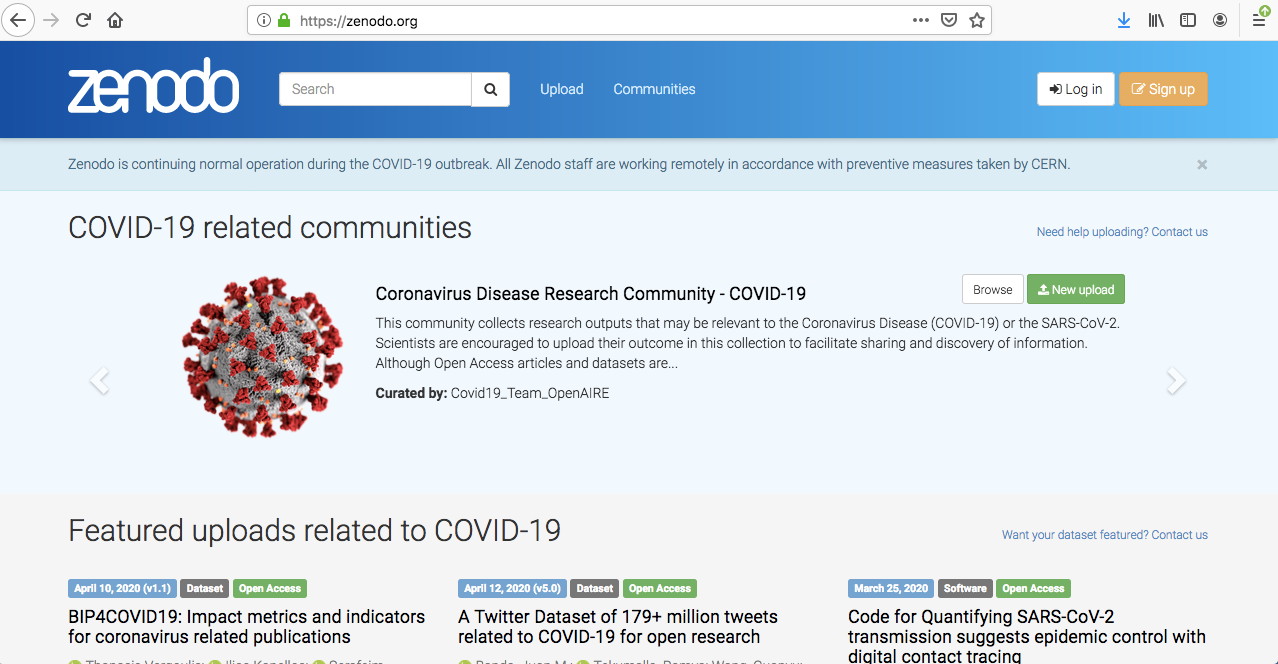Click the COVID-19 related communities heading
This screenshot has width=1278, height=664.
coord(270,228)
